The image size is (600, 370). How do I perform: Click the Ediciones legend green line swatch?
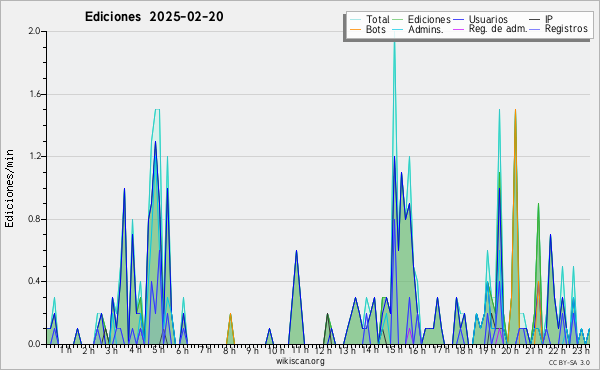point(398,20)
